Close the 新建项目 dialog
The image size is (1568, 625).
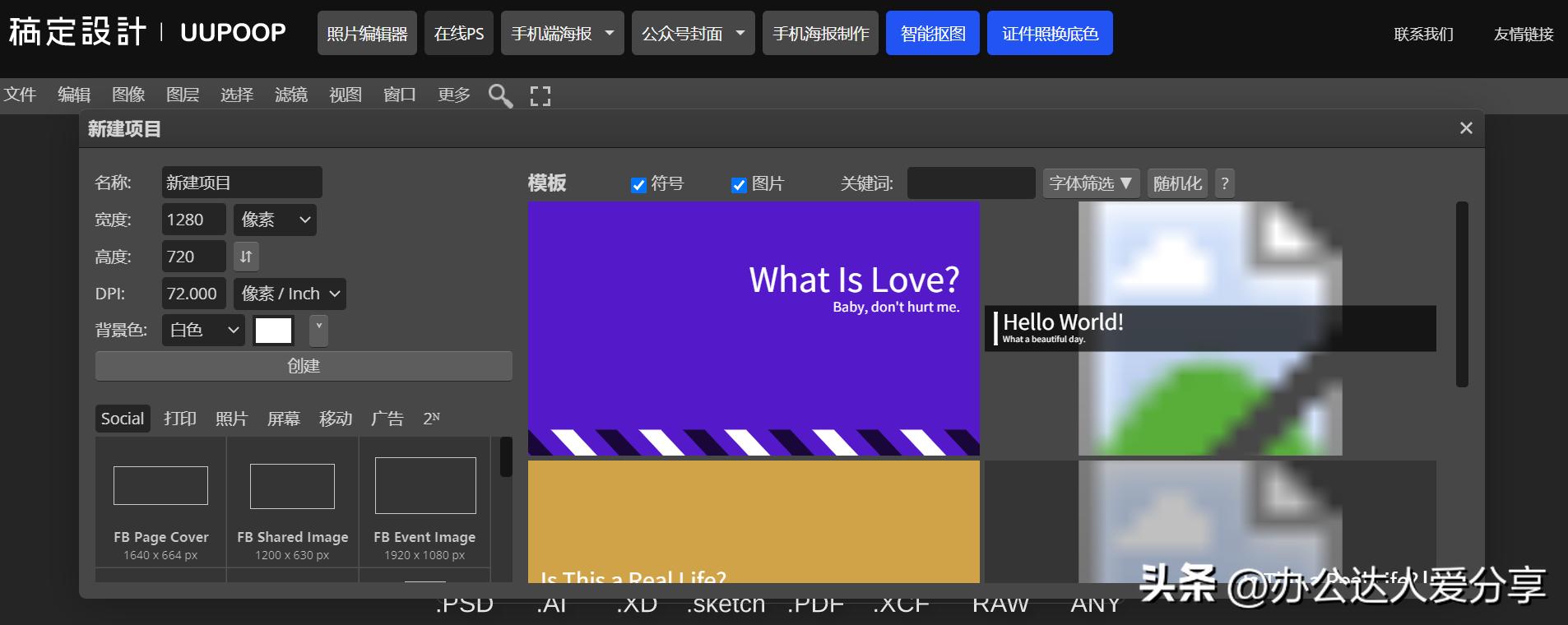[x=1465, y=128]
